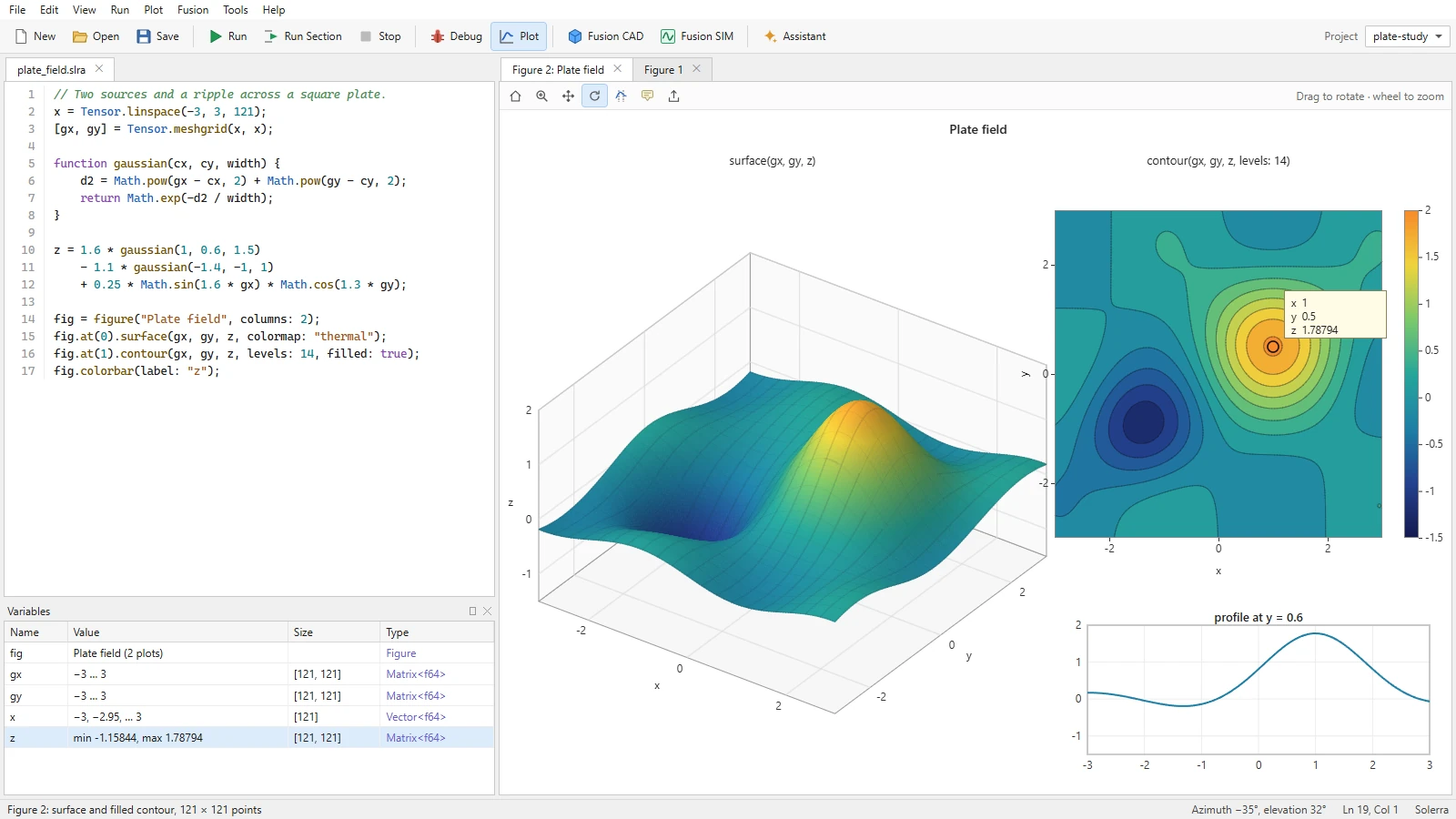1456x819 pixels.
Task: Select the data cursor peak tool
Action: coord(621,96)
